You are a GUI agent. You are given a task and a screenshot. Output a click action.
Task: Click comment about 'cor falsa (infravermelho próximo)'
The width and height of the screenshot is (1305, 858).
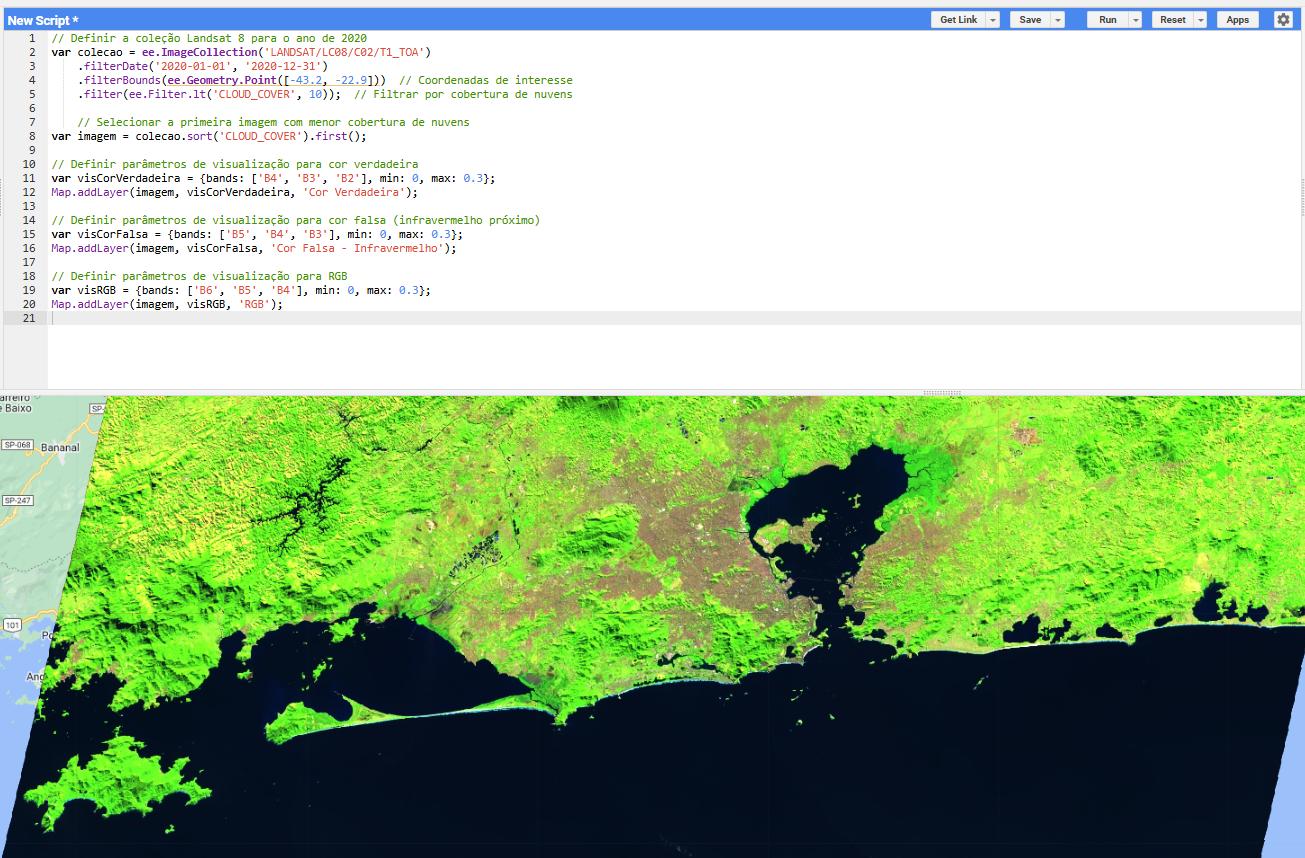click(x=295, y=220)
